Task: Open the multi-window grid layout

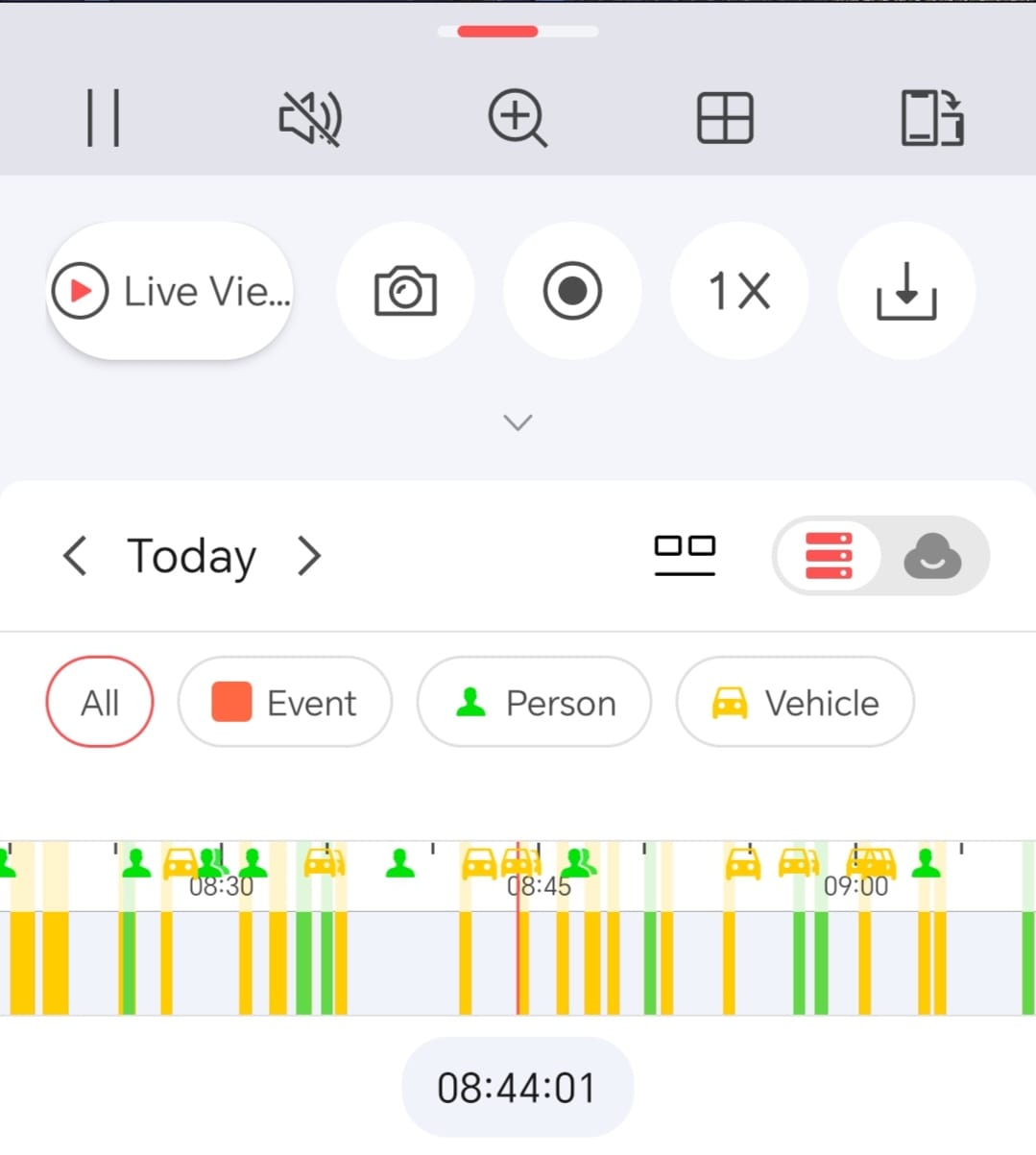Action: click(x=725, y=118)
